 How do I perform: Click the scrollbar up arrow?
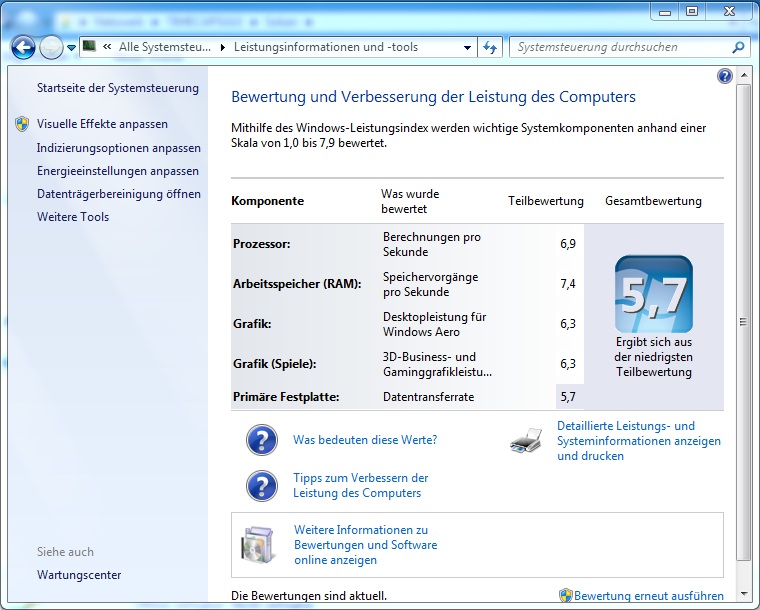point(744,76)
